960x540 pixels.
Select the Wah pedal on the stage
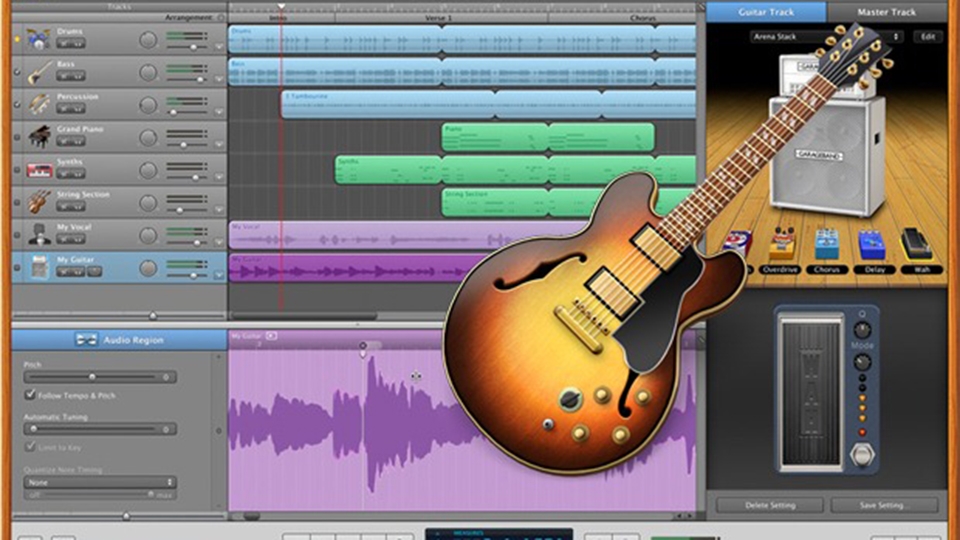(917, 244)
